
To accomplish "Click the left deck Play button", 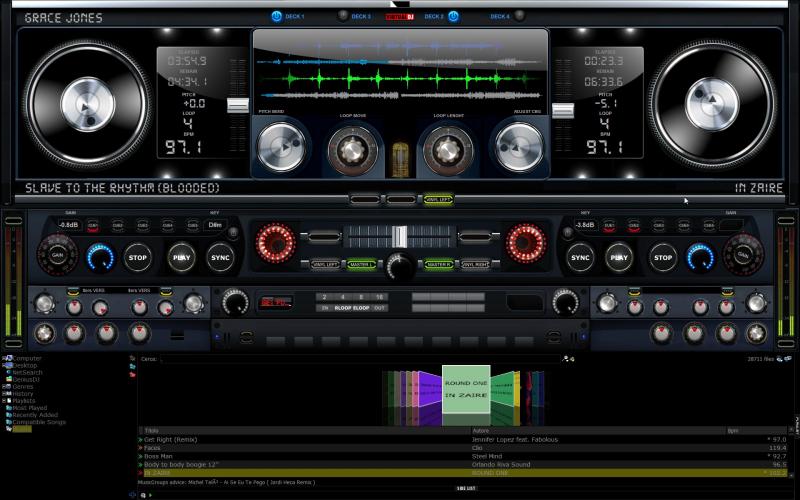I will pyautogui.click(x=182, y=258).
